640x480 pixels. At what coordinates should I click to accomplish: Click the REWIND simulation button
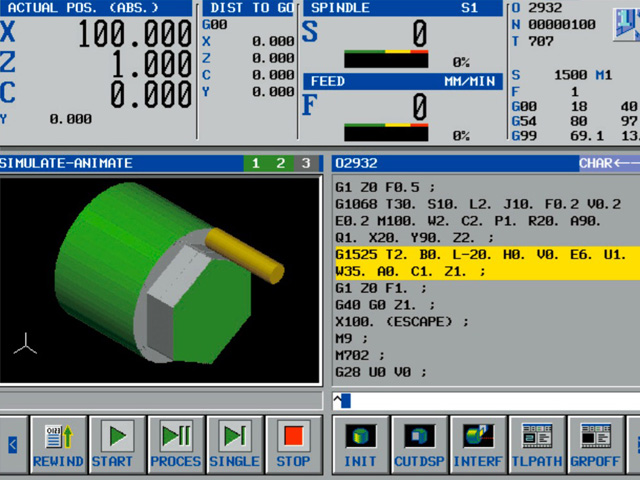58,445
